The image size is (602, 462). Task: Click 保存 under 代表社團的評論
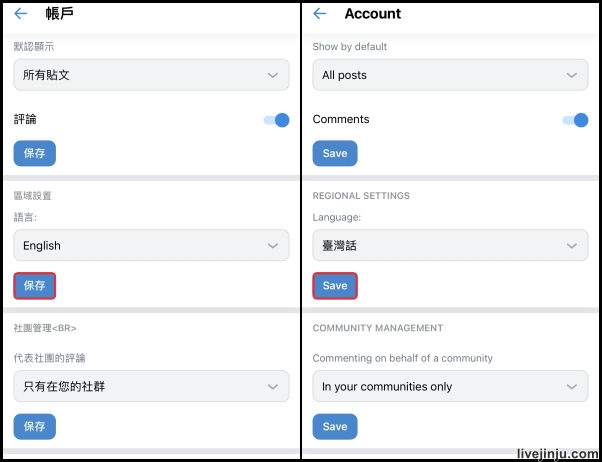35,427
